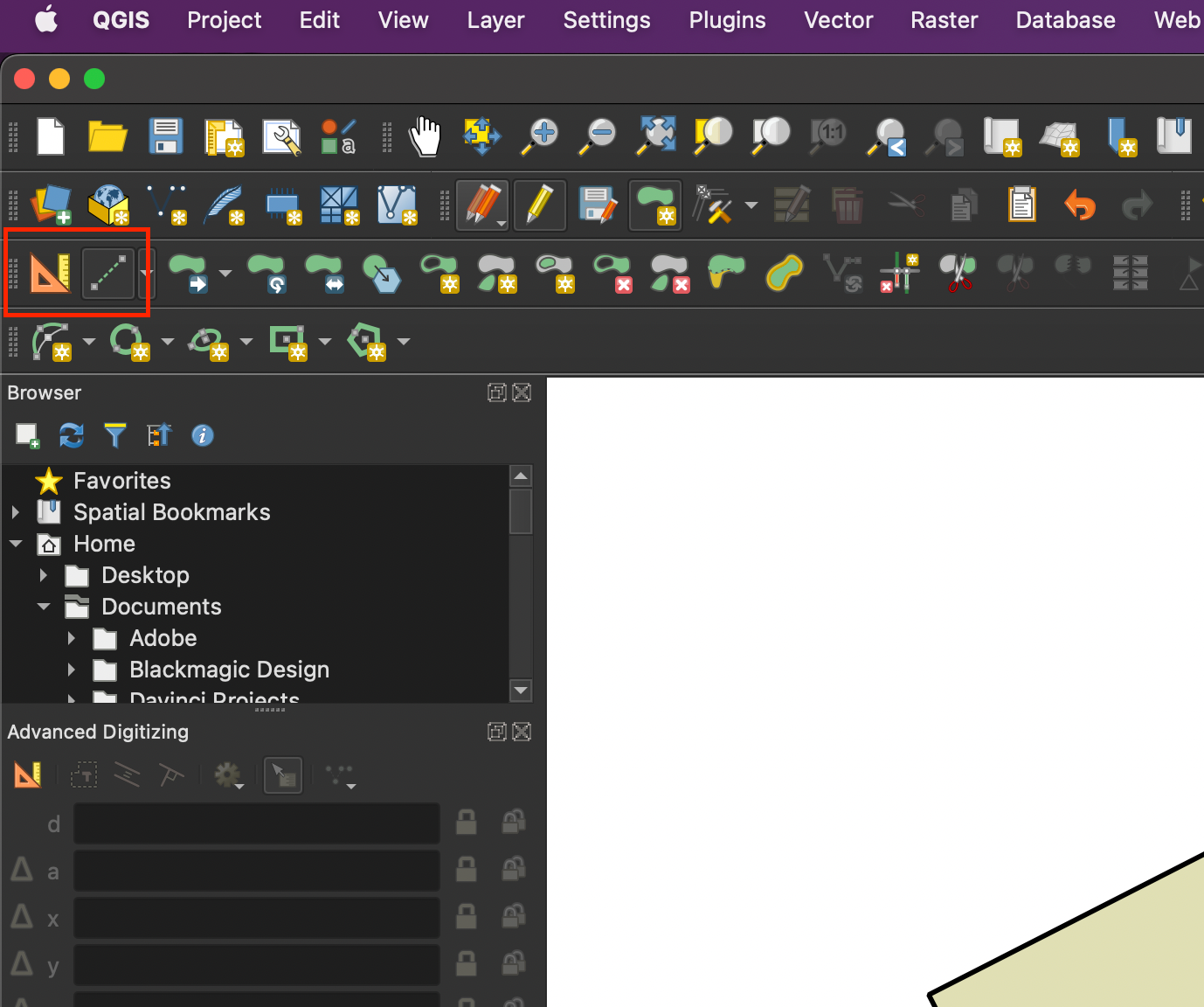Click the Undo orange arrow icon

click(1080, 205)
